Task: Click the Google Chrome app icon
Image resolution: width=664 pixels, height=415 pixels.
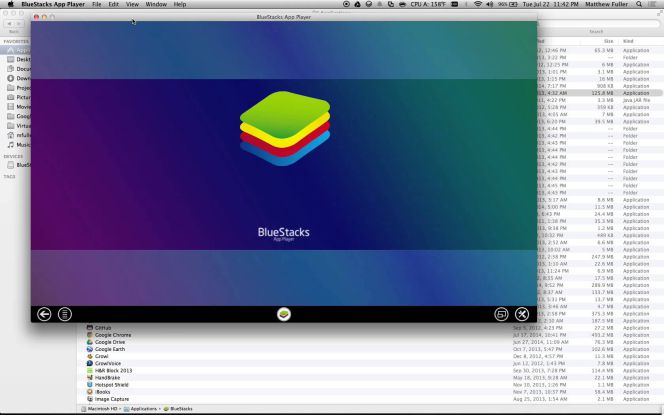Action: click(89, 335)
